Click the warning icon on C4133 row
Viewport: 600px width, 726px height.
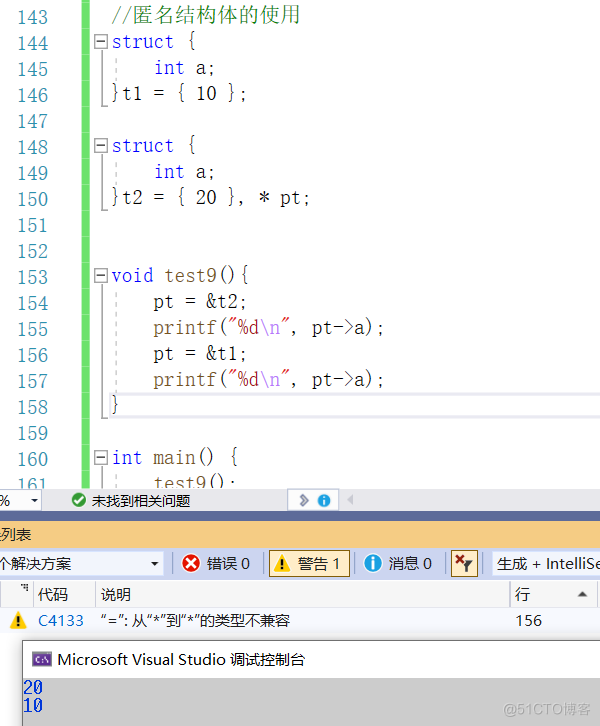pyautogui.click(x=18, y=620)
